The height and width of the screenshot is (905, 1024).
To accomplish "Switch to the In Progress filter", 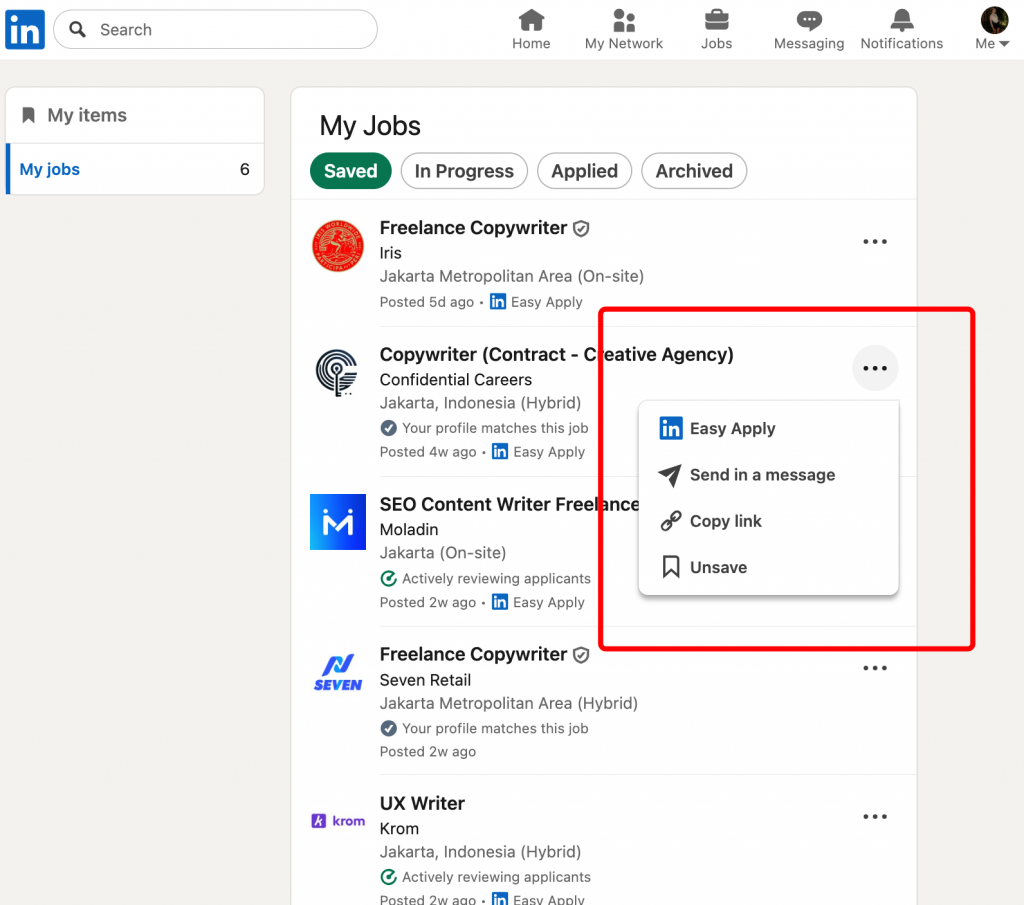I will pyautogui.click(x=464, y=171).
